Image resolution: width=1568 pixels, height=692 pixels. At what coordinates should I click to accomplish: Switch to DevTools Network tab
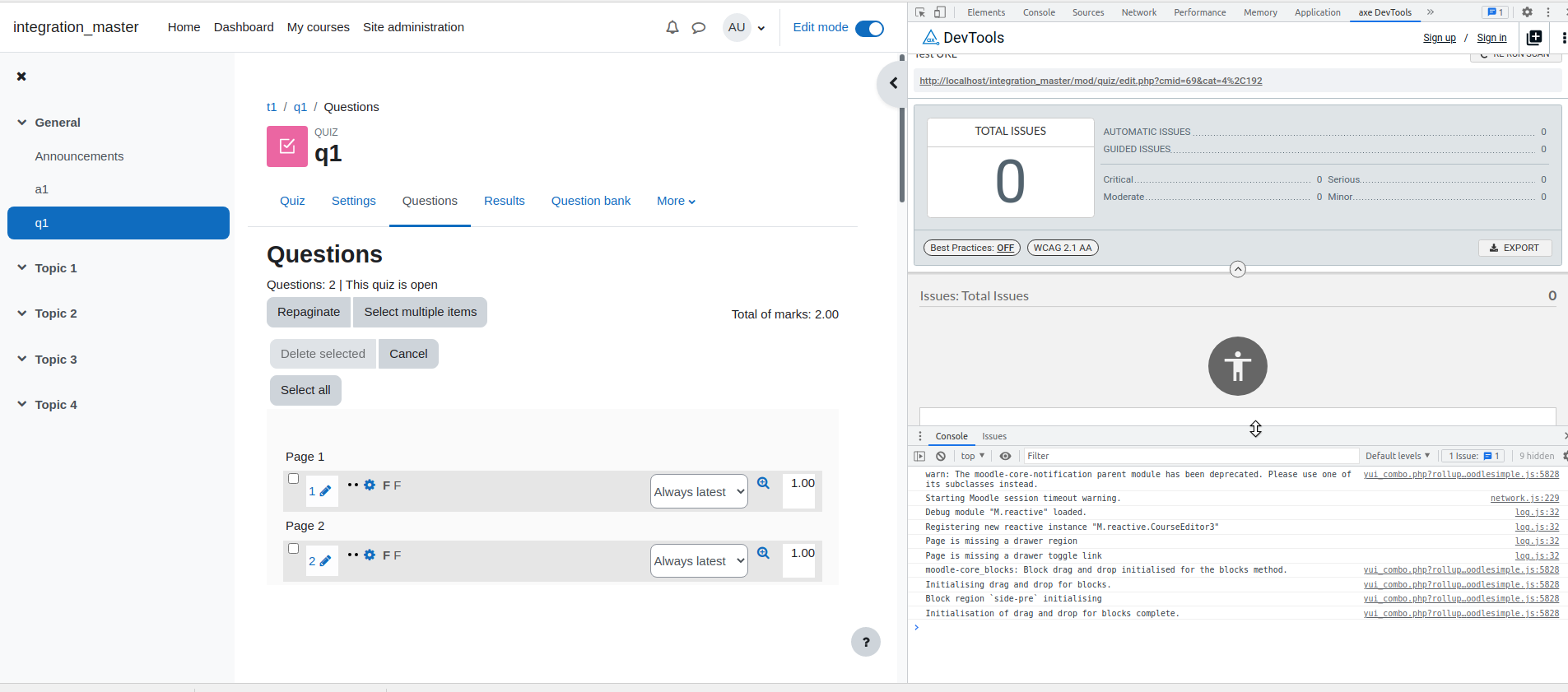1139,12
